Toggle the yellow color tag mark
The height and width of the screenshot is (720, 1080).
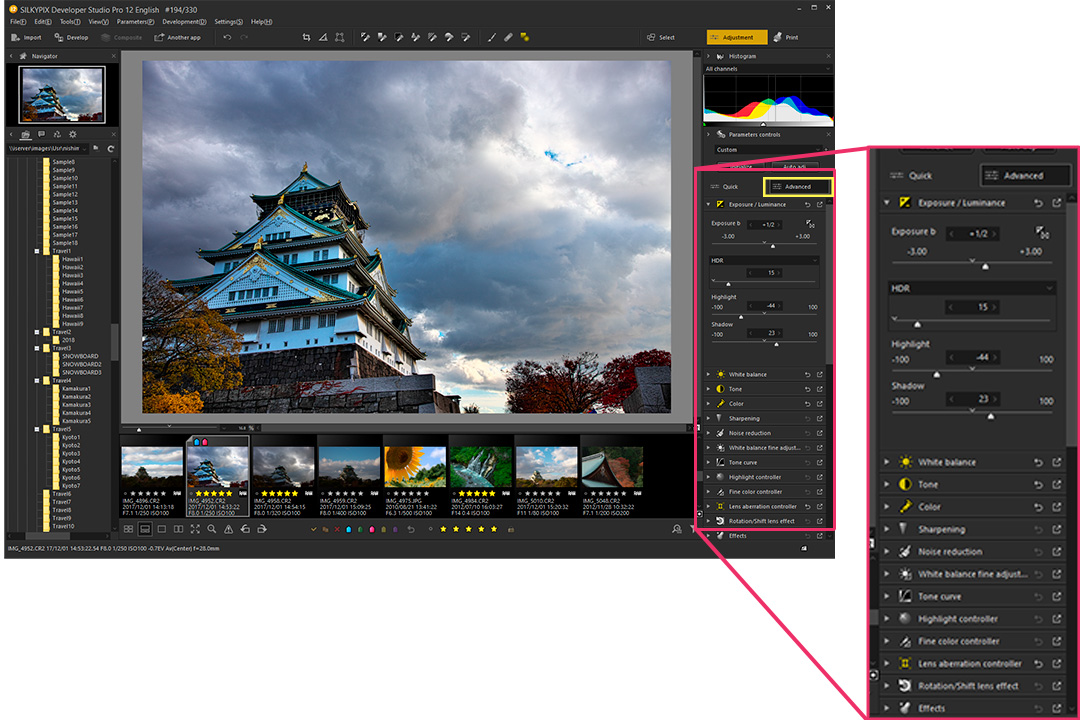pyautogui.click(x=384, y=529)
